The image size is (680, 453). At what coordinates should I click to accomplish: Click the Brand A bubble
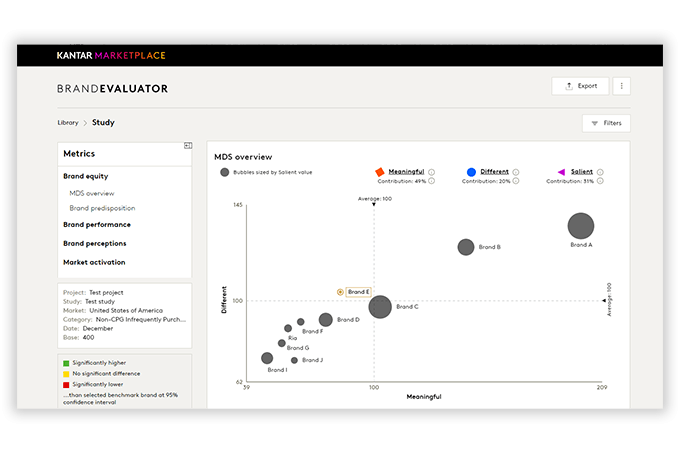pos(581,226)
